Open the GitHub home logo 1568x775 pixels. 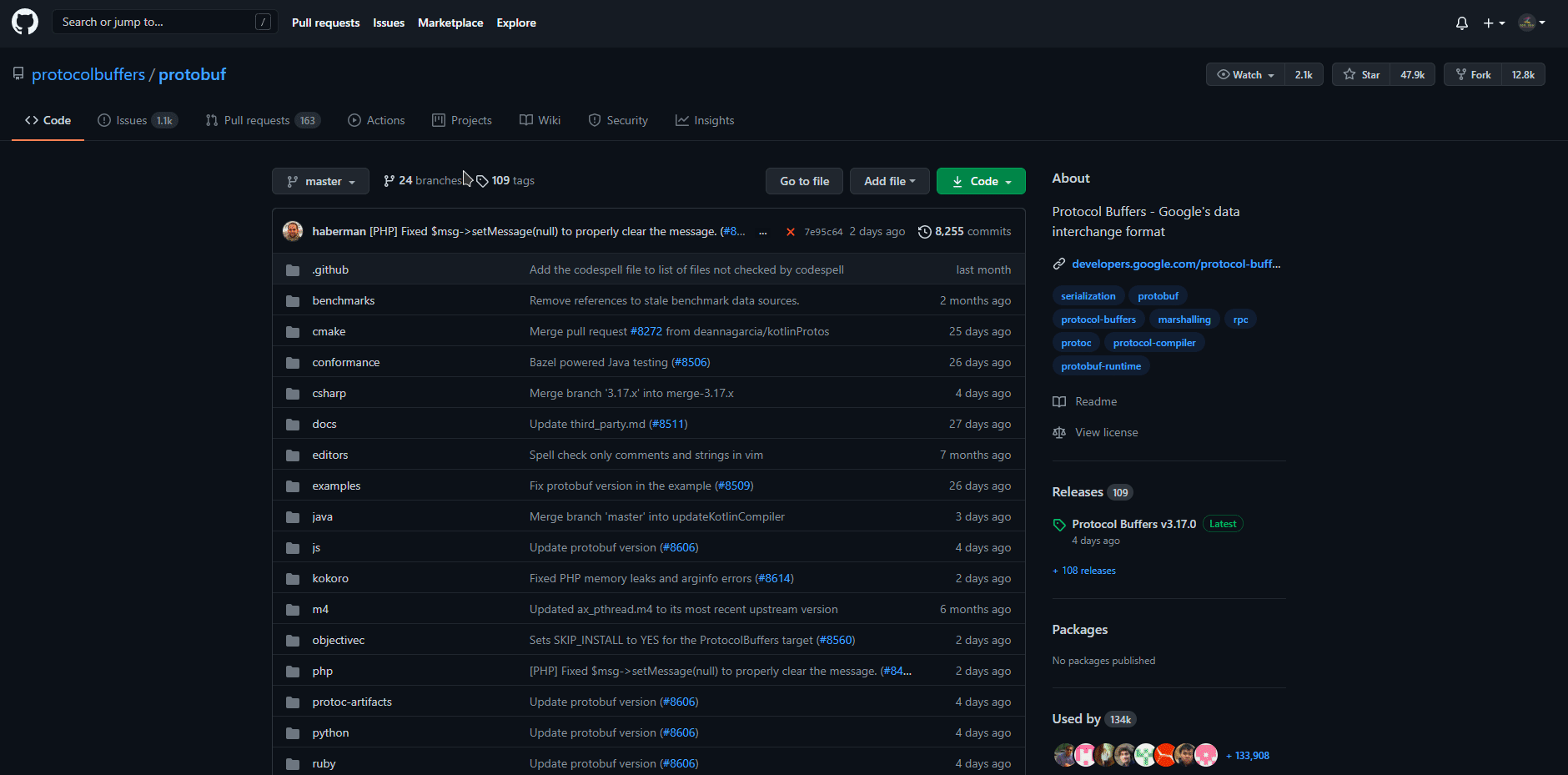pos(25,22)
